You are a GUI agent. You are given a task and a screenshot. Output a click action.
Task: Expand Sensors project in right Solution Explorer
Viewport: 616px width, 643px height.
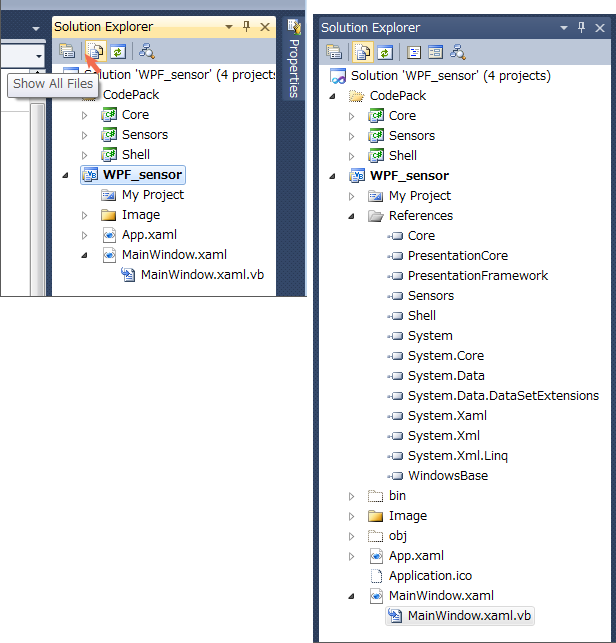point(351,137)
